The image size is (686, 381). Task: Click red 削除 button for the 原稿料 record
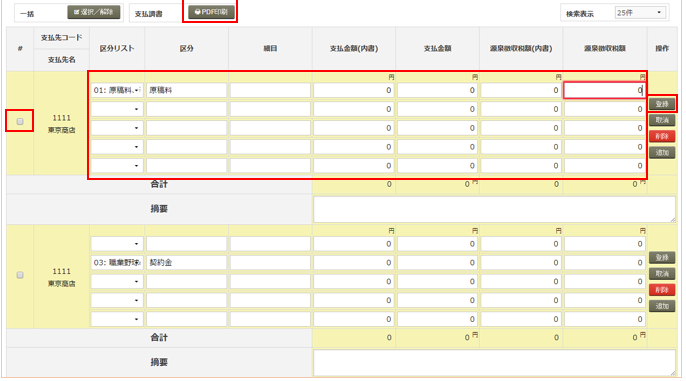pos(662,136)
